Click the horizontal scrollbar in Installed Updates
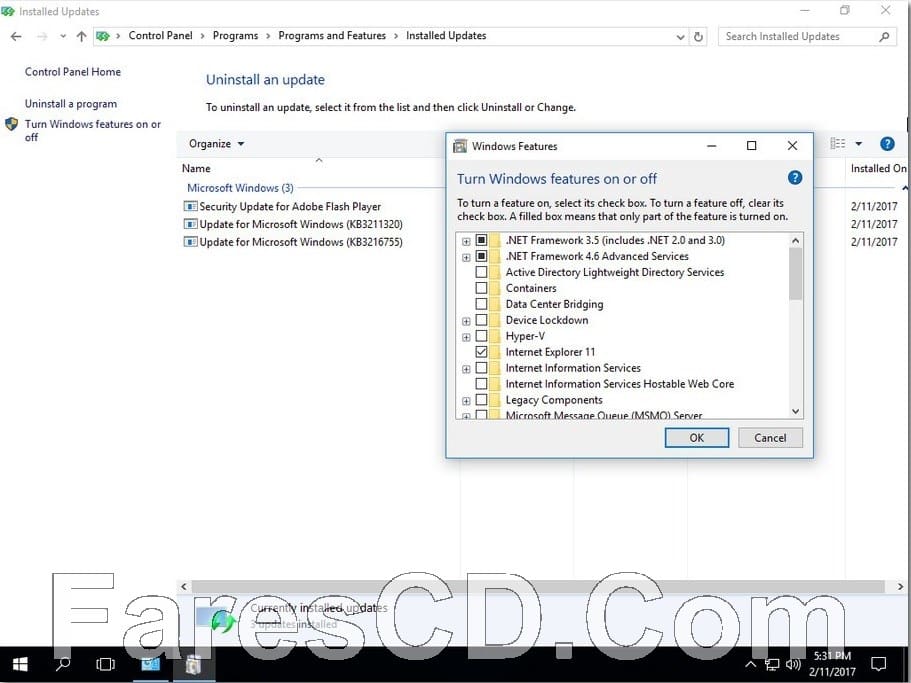 (x=537, y=587)
